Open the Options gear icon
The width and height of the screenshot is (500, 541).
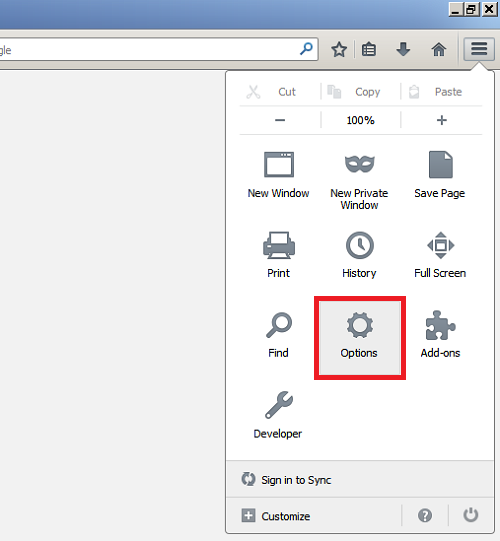pos(360,325)
